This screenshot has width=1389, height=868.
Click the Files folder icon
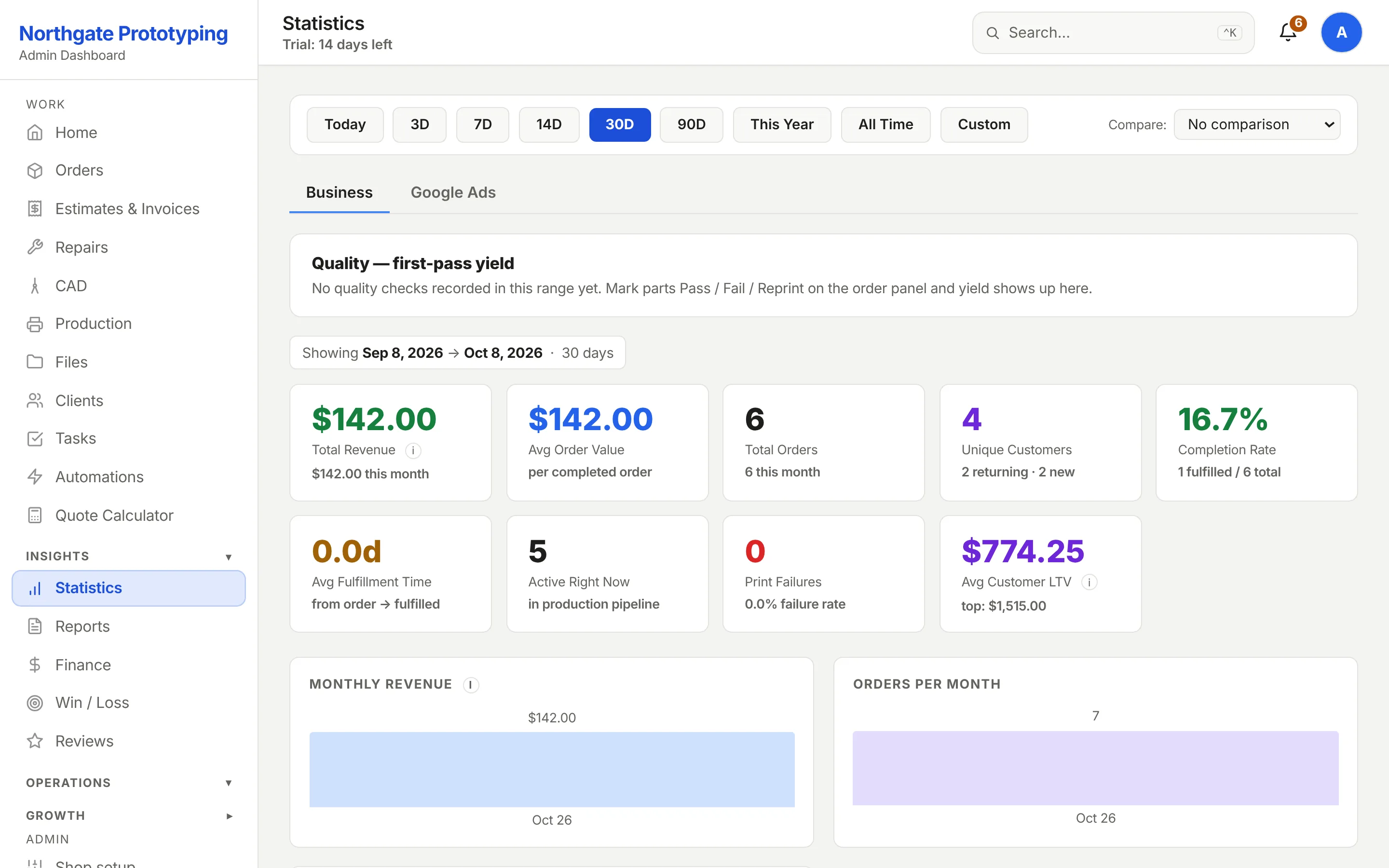[x=35, y=362]
